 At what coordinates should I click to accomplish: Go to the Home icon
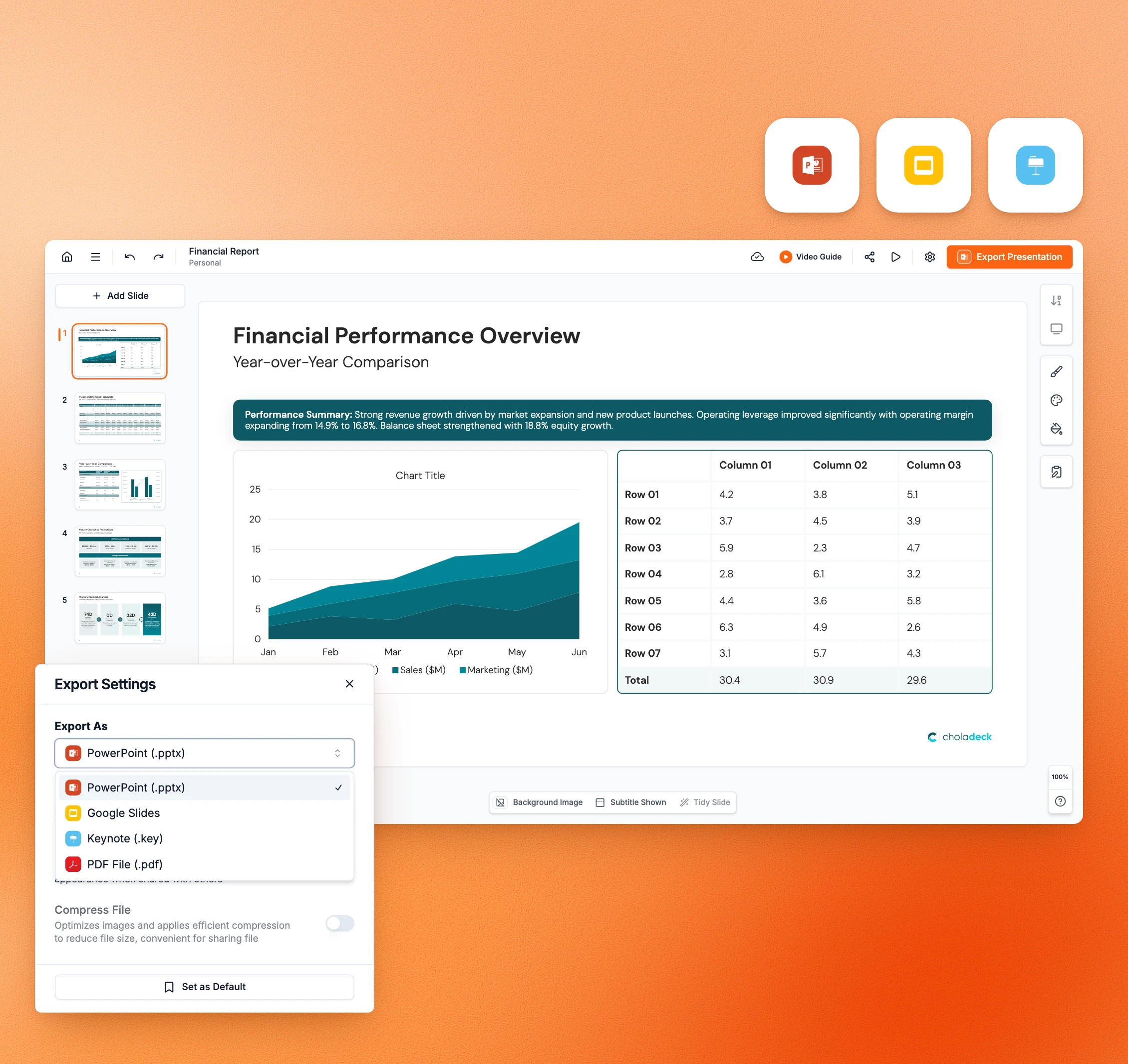[67, 257]
